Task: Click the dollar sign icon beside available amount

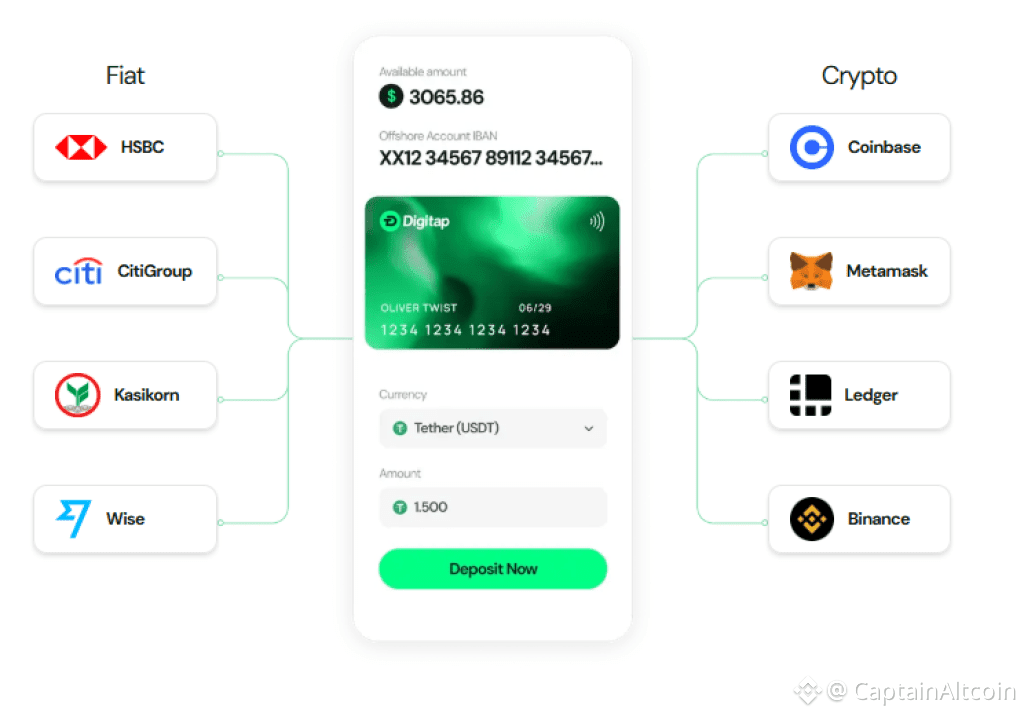Action: pos(391,97)
